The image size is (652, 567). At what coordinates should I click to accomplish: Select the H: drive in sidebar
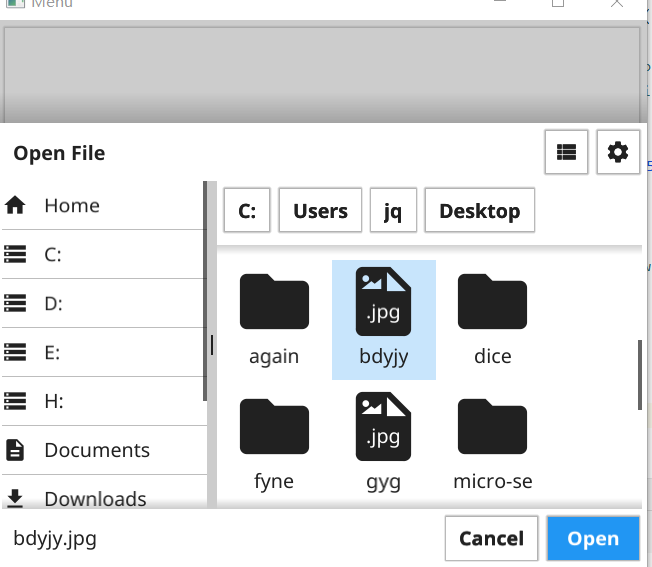(53, 401)
